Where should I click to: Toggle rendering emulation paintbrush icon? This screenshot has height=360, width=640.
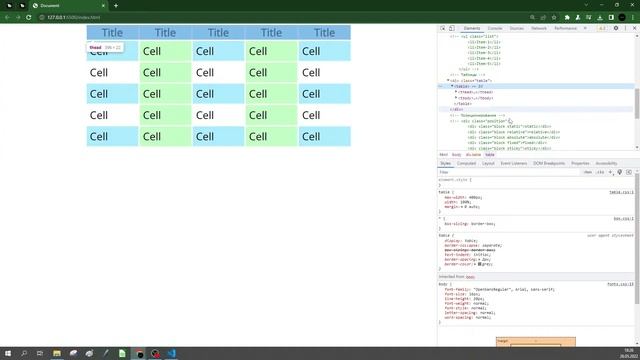pyautogui.click(x=620, y=172)
